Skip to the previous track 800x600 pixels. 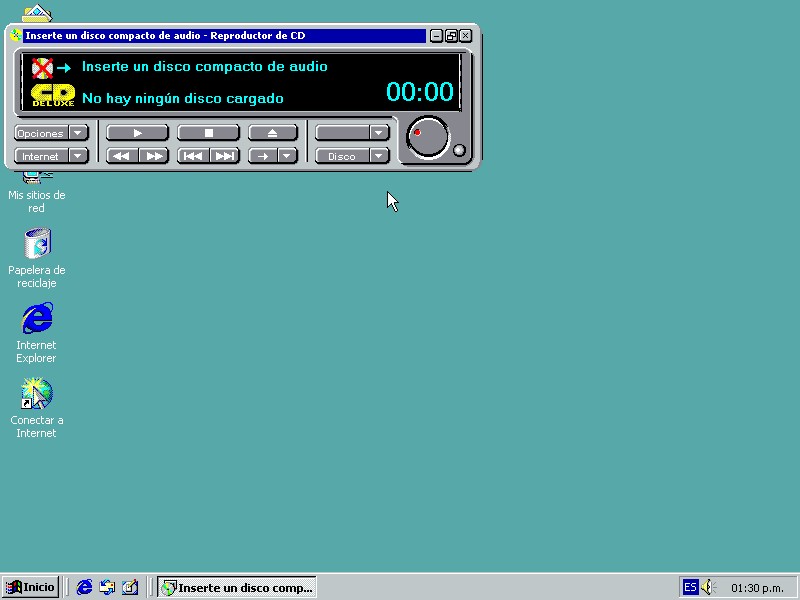(x=193, y=156)
